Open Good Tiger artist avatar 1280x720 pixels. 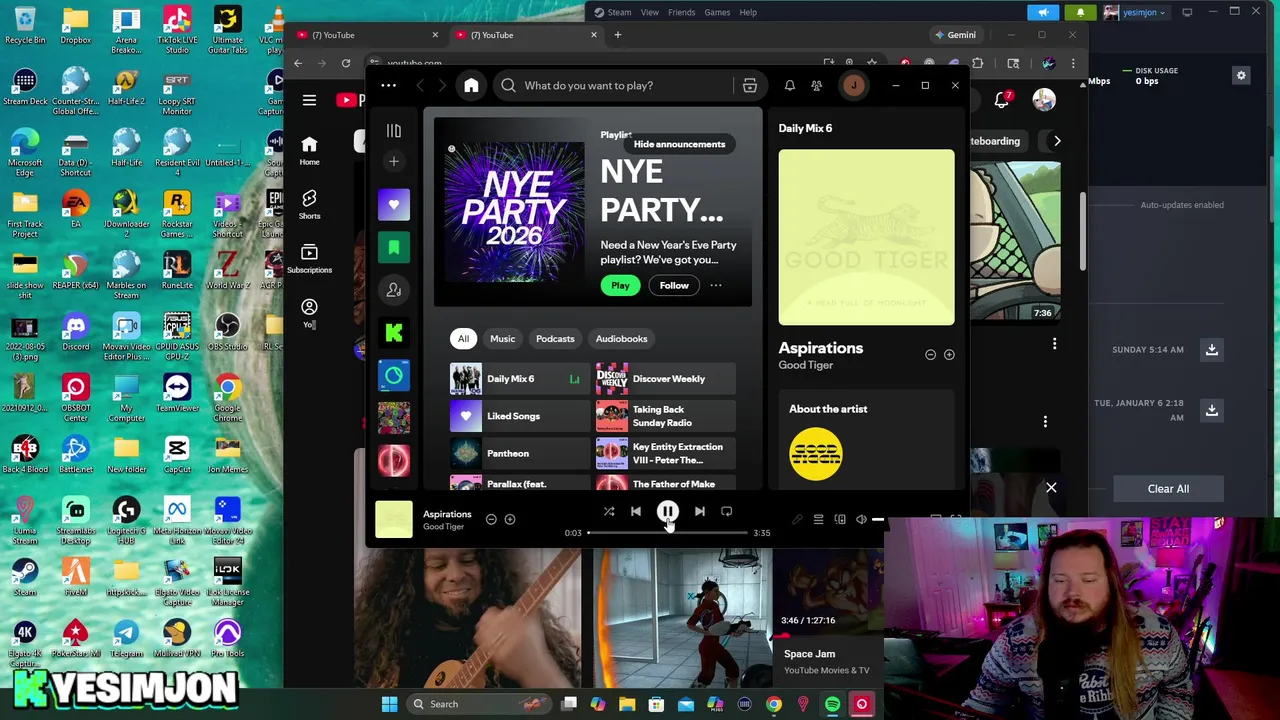tap(815, 455)
